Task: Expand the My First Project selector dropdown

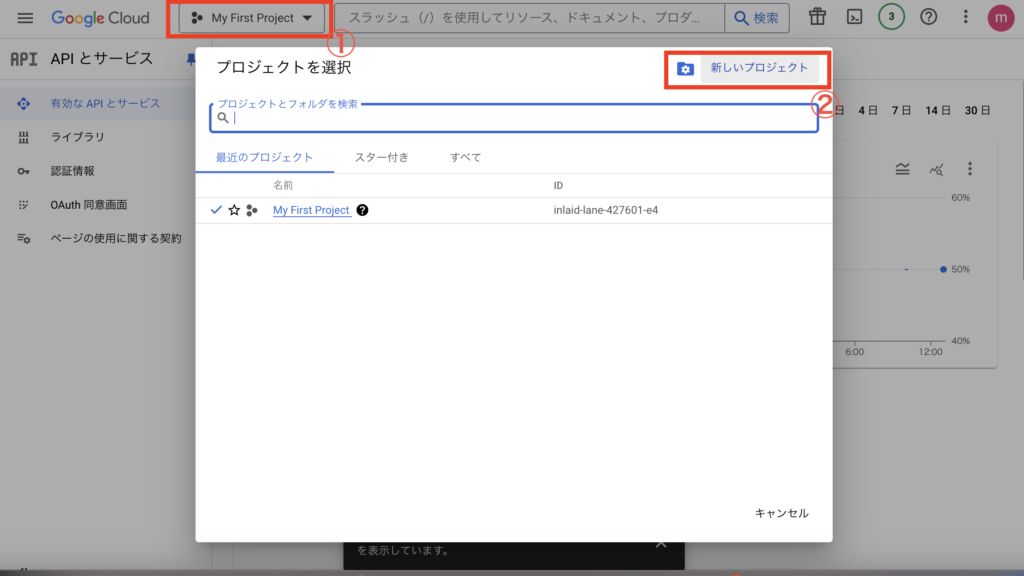Action: tap(252, 18)
